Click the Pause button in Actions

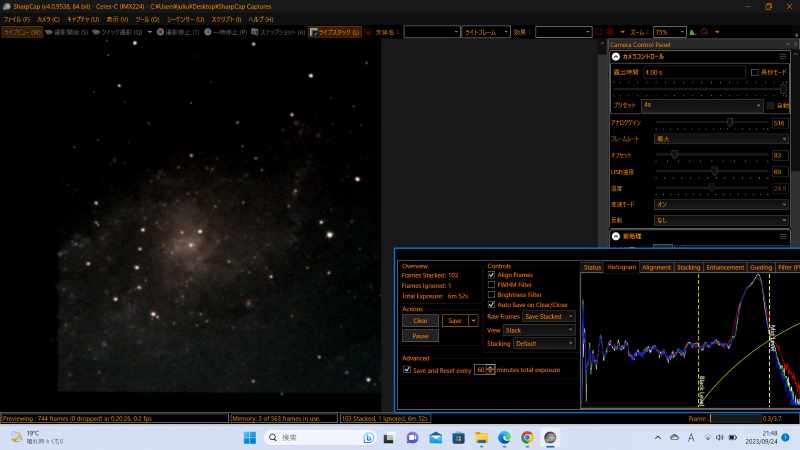click(420, 336)
